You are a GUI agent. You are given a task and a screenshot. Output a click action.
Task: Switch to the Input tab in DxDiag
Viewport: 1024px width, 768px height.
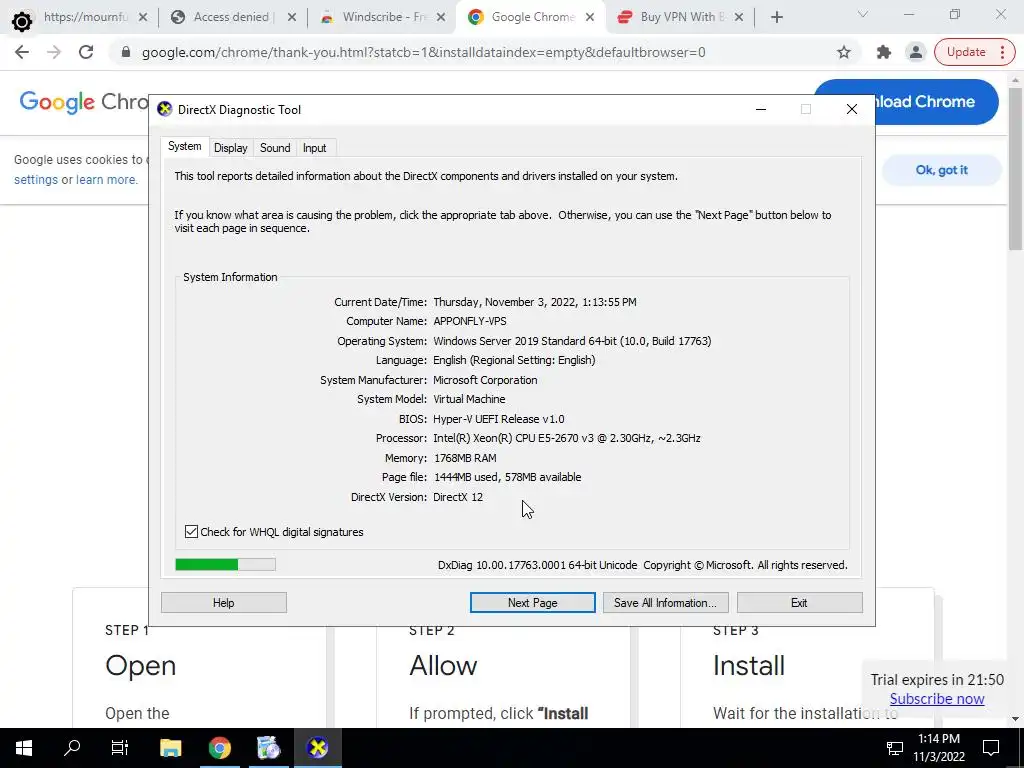tap(314, 148)
